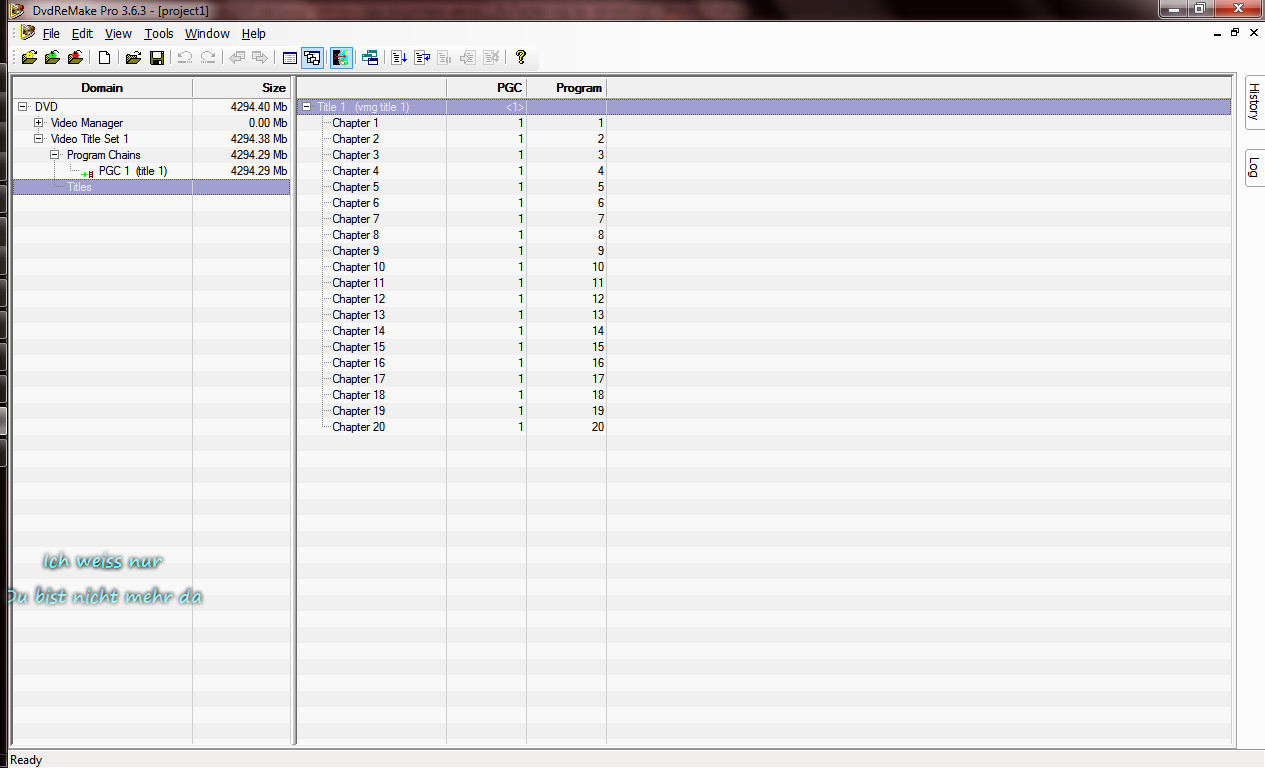Screen dimensions: 1265x768
Task: Toggle the colorful preview view button
Action: (x=341, y=58)
